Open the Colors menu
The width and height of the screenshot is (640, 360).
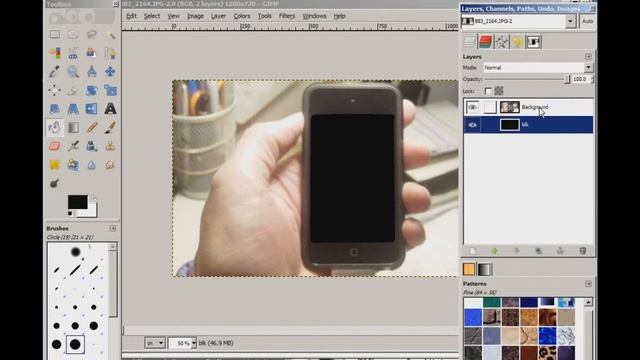pyautogui.click(x=242, y=16)
